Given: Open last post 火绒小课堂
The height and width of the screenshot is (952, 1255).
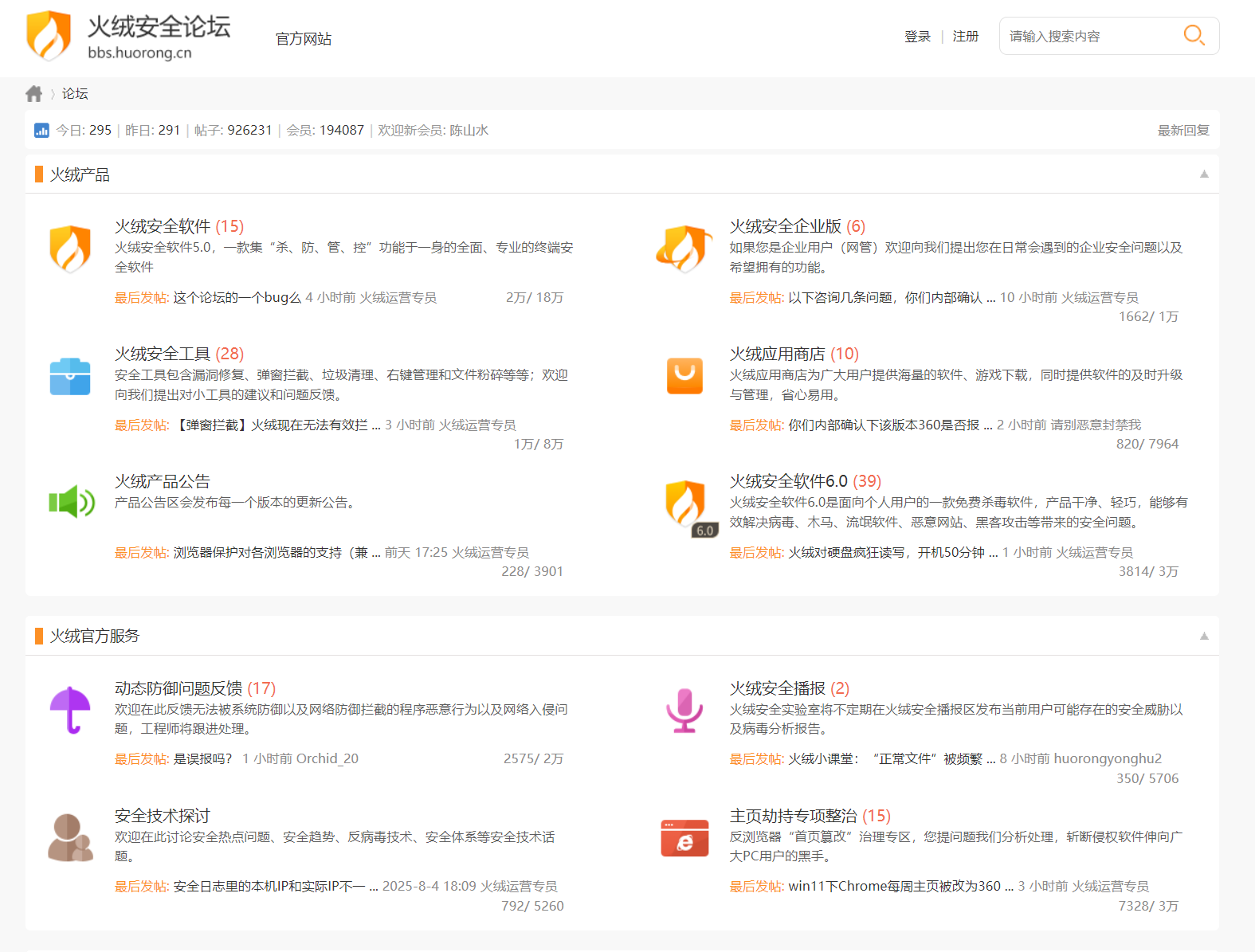Looking at the screenshot, I should pyautogui.click(x=892, y=759).
